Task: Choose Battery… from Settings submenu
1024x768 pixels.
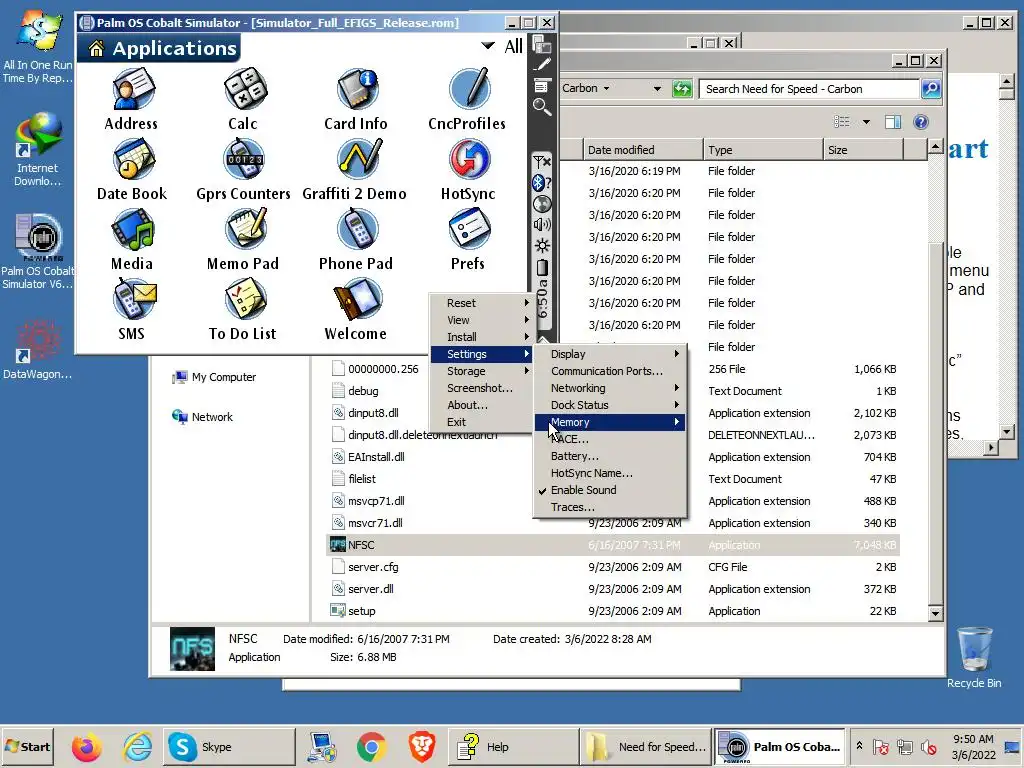Action: pyautogui.click(x=610, y=456)
